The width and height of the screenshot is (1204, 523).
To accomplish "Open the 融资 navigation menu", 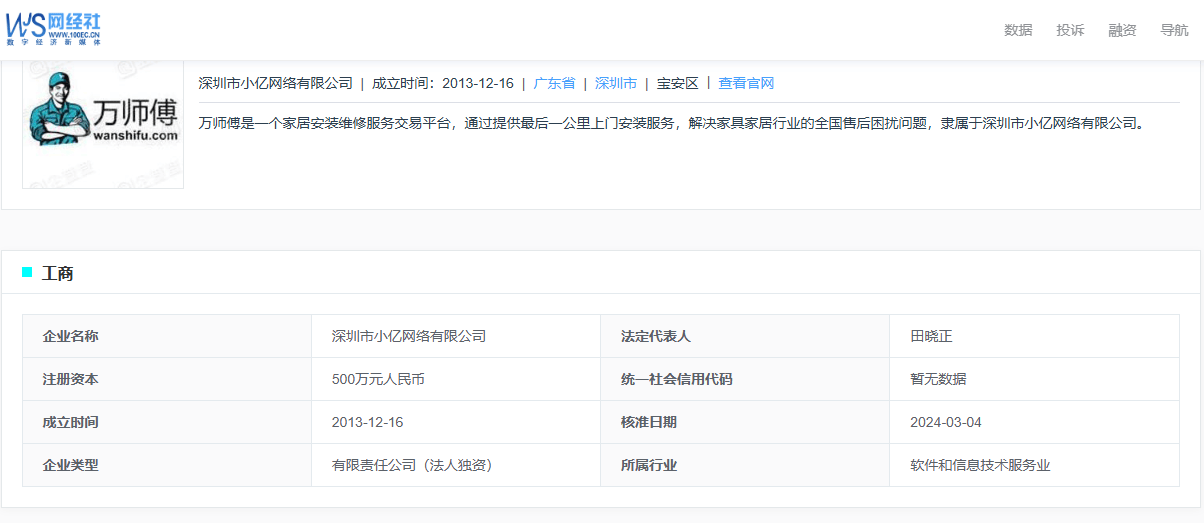I will (1122, 30).
